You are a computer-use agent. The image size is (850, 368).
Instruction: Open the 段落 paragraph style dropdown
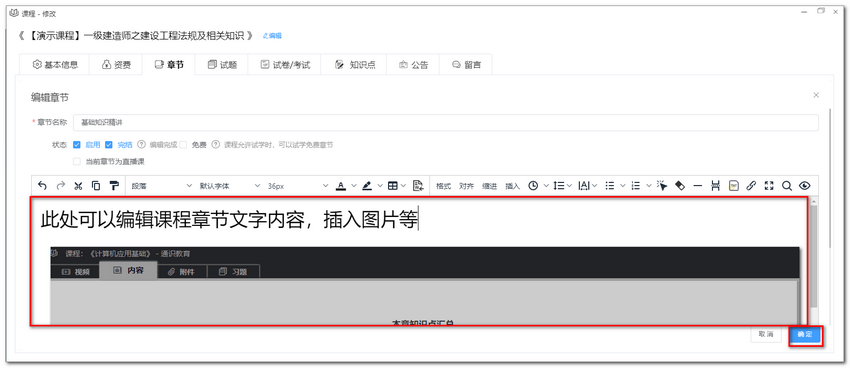pyautogui.click(x=162, y=186)
